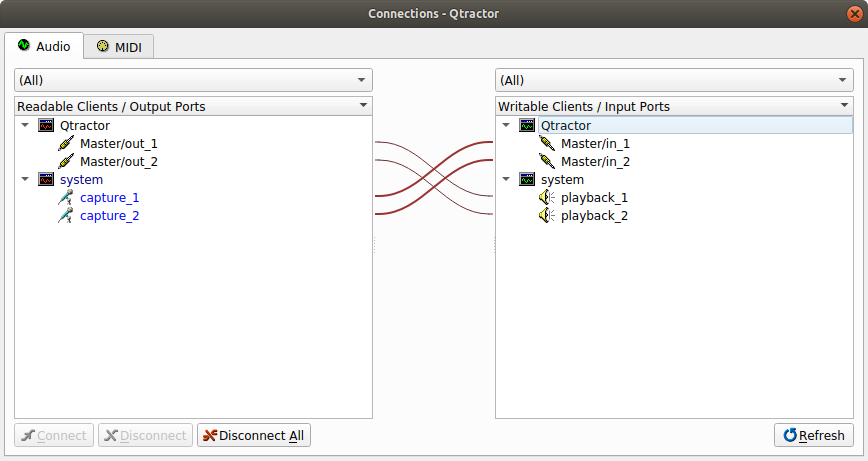The height and width of the screenshot is (461, 868).
Task: Select Master/in_2 input port
Action: pyautogui.click(x=595, y=162)
